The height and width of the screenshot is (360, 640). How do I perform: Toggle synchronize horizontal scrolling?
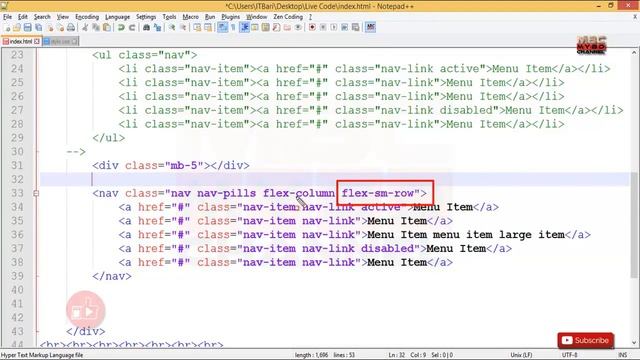tap(208, 27)
